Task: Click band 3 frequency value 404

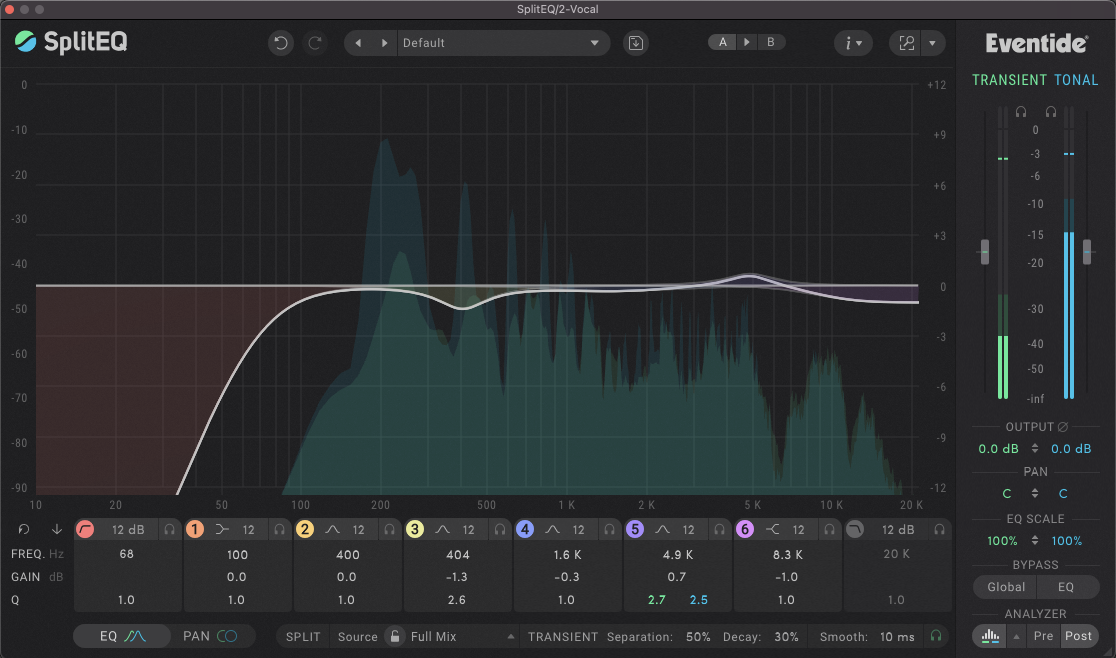Action: click(458, 554)
